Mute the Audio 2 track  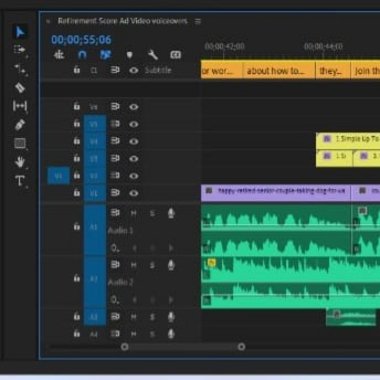point(133,265)
